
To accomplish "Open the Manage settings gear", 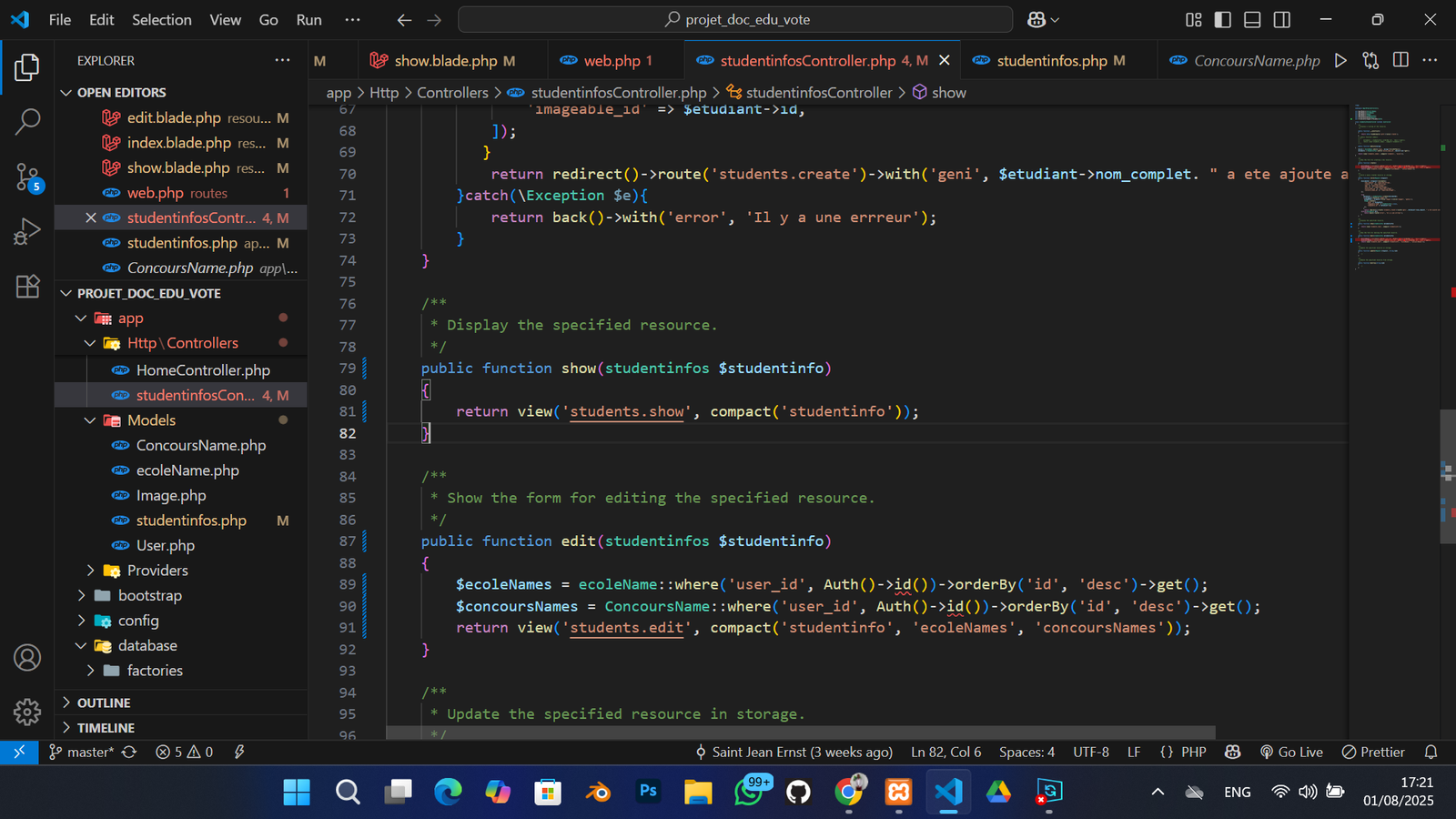I will pos(27,712).
